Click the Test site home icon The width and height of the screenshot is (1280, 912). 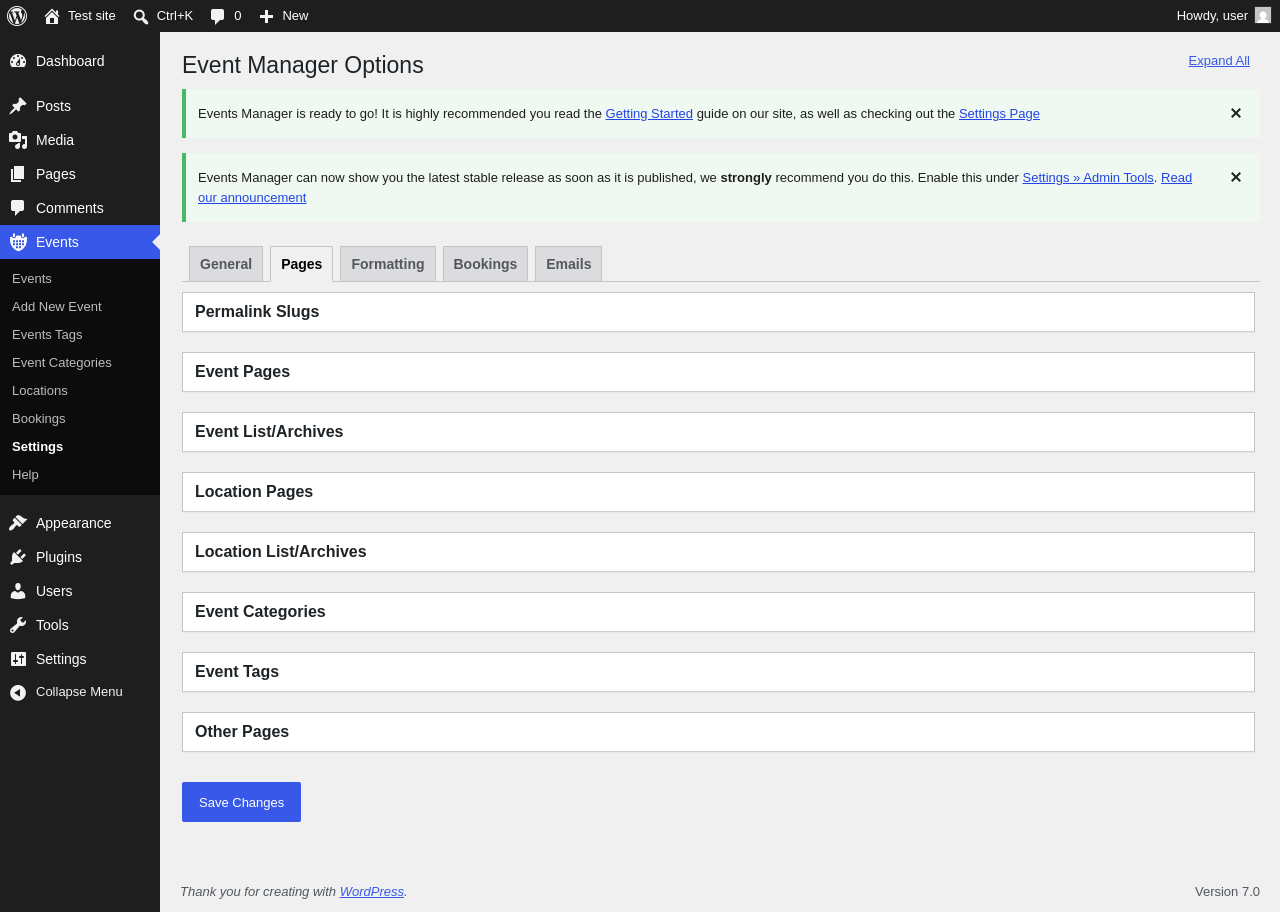(52, 16)
